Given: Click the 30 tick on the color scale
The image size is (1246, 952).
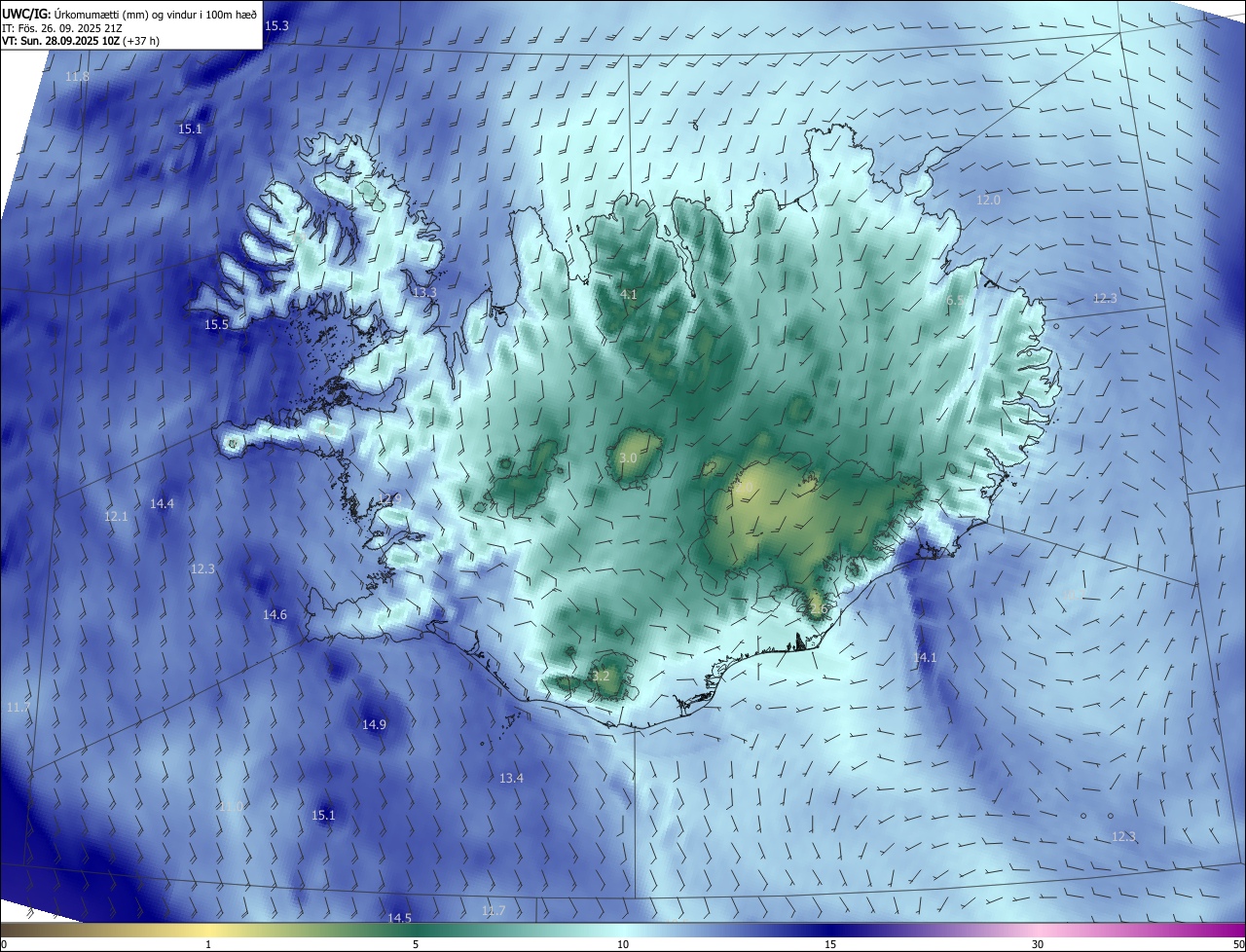Looking at the screenshot, I should pos(1038,944).
